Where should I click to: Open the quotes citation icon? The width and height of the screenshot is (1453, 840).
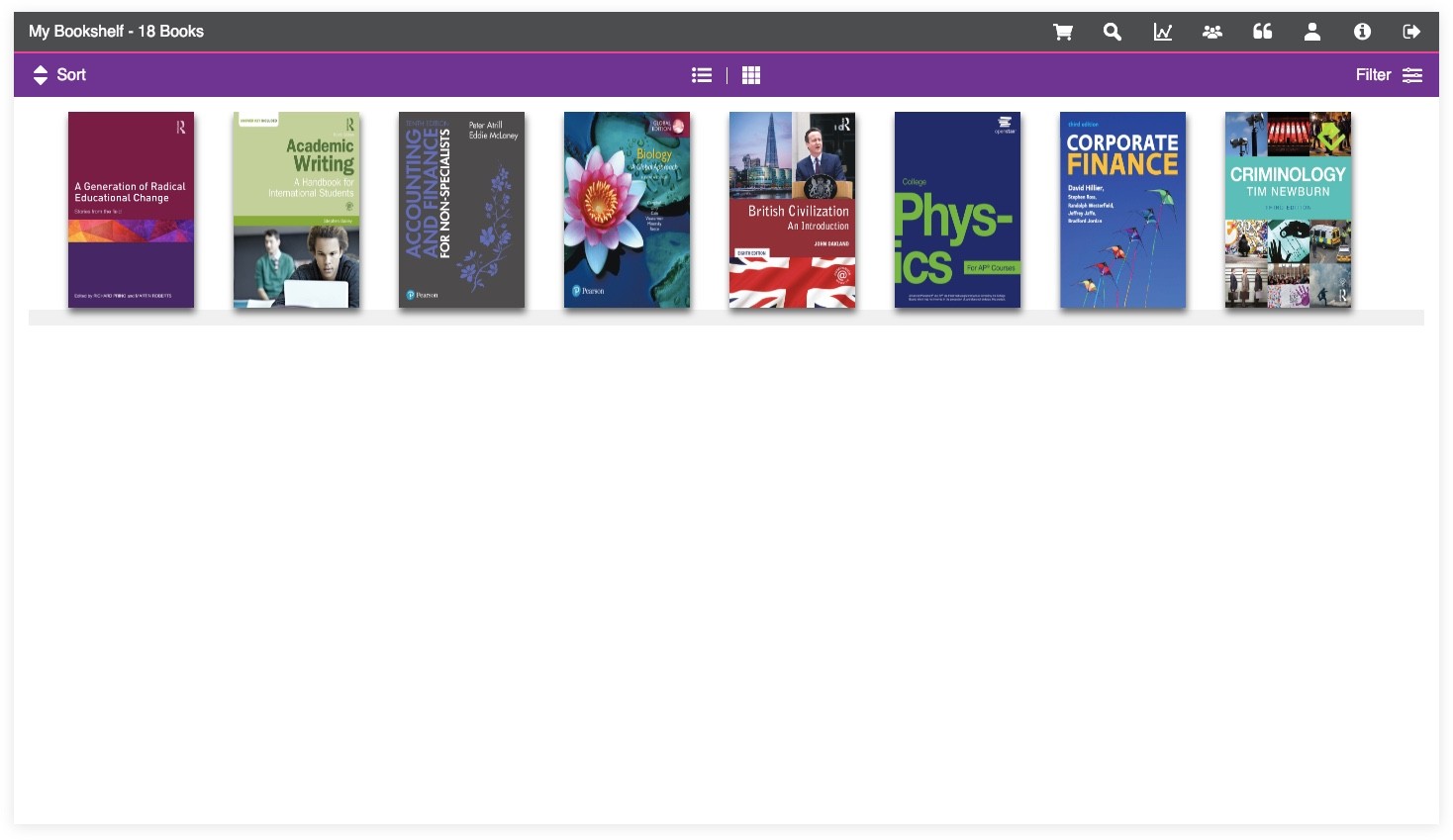[x=1263, y=32]
